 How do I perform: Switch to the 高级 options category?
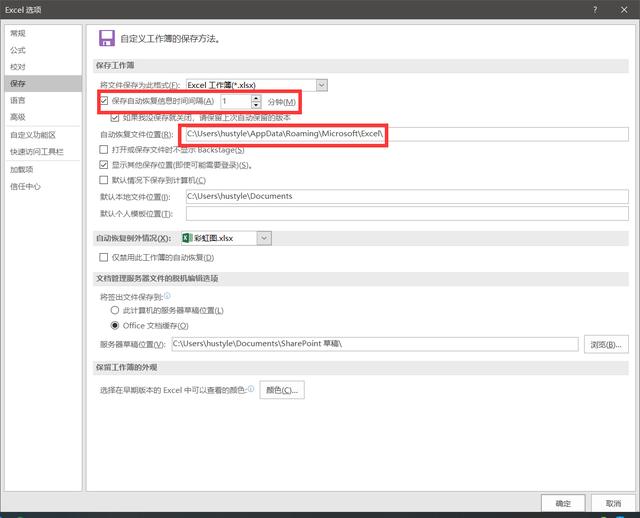point(18,117)
